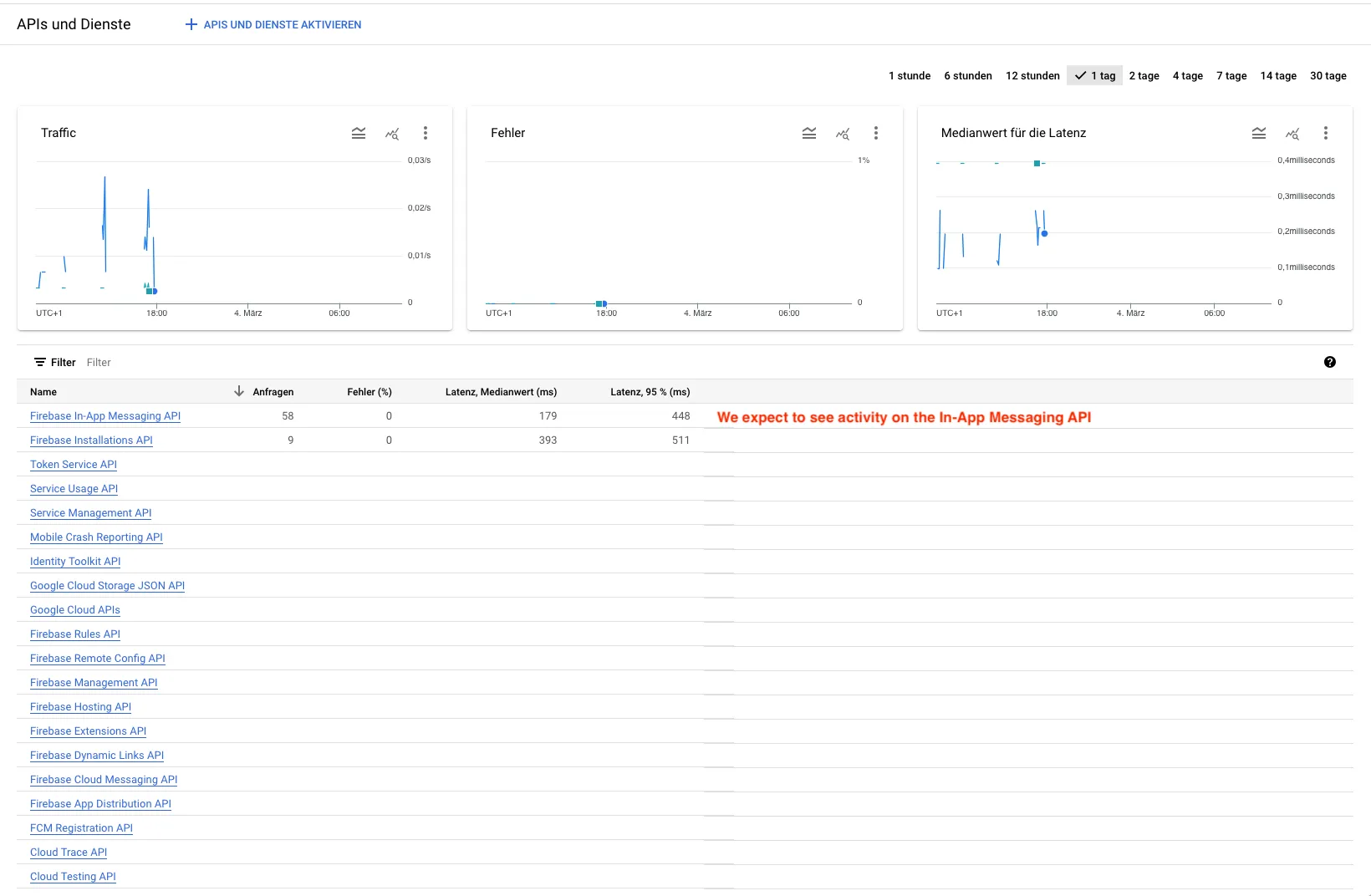
Task: Select 12 stunden time range
Action: 1032,76
